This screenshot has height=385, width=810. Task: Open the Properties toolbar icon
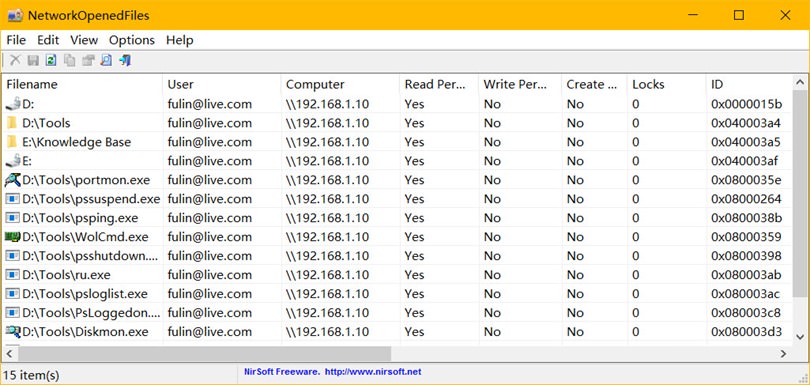pyautogui.click(x=88, y=60)
